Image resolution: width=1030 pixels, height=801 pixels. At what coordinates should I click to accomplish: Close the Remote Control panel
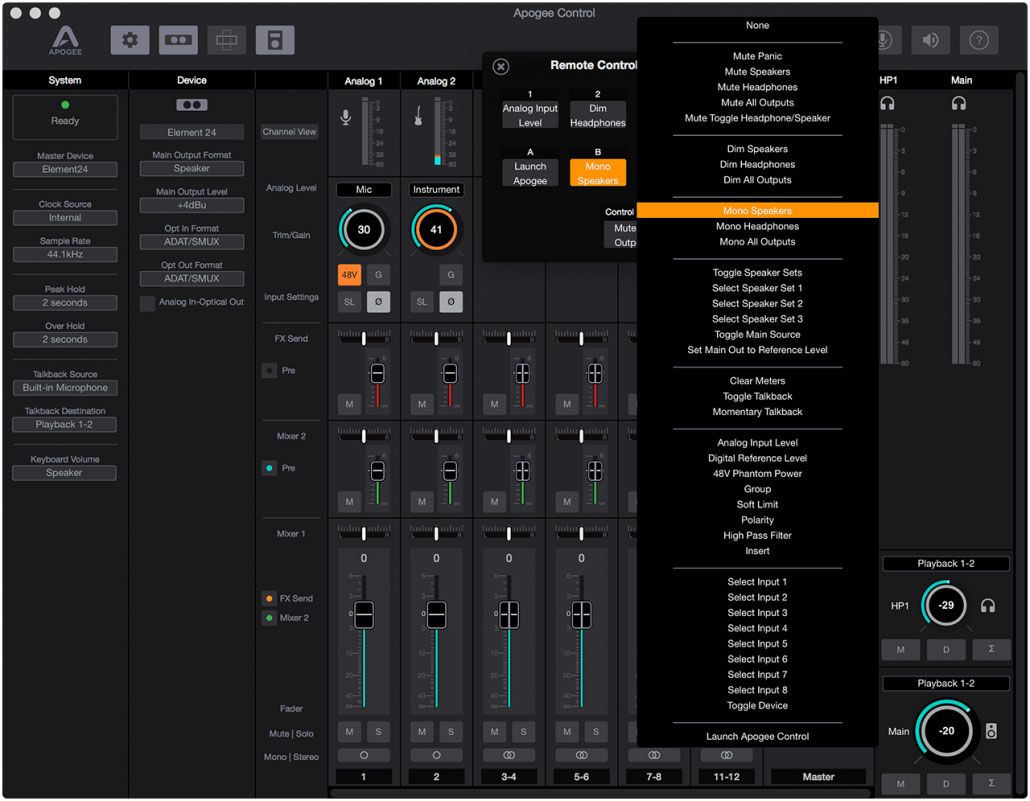501,66
